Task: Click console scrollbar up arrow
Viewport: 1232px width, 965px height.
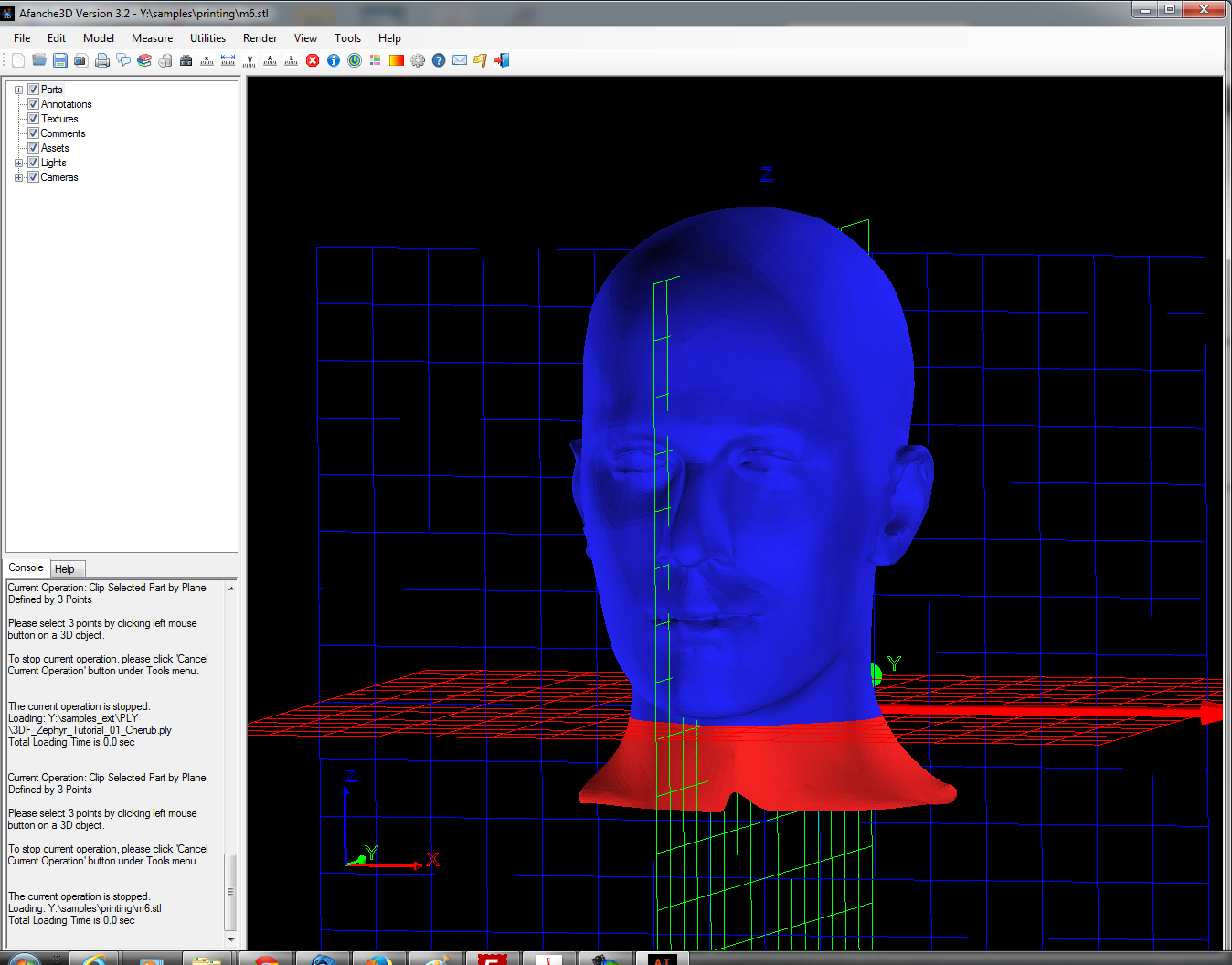Action: tap(231, 589)
